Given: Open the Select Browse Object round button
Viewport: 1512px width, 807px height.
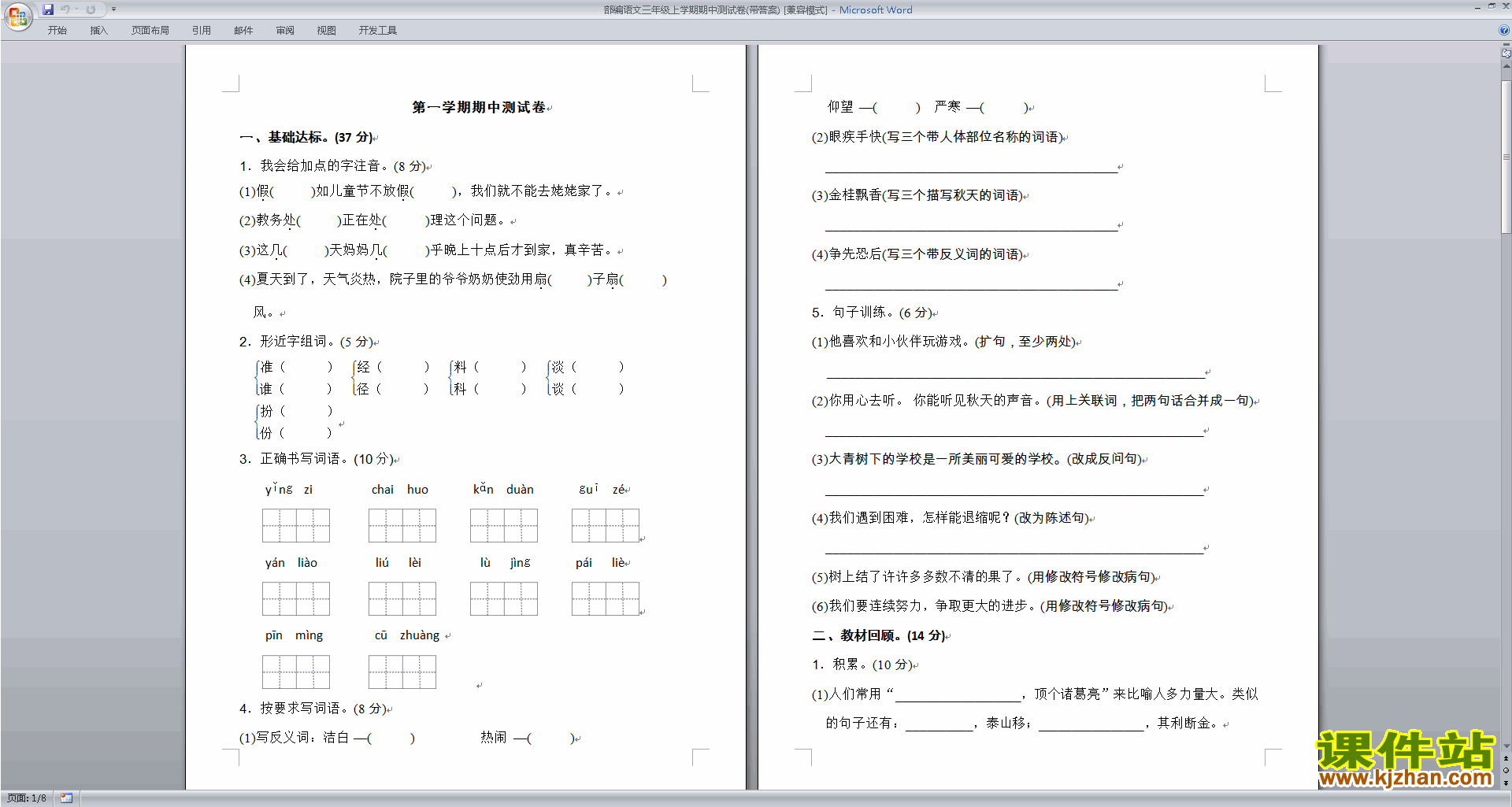Looking at the screenshot, I should [x=1506, y=770].
